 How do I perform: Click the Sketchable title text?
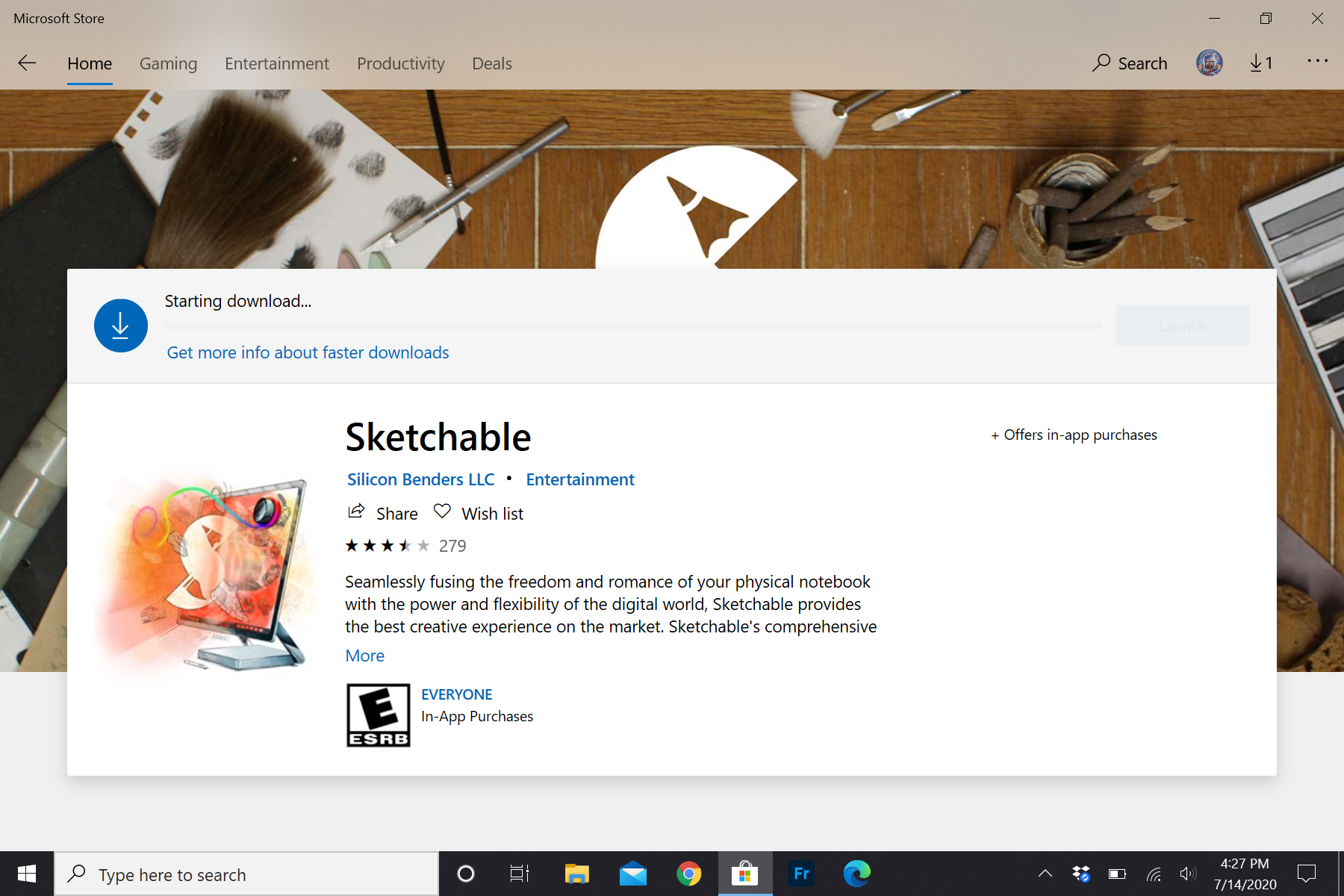[438, 438]
